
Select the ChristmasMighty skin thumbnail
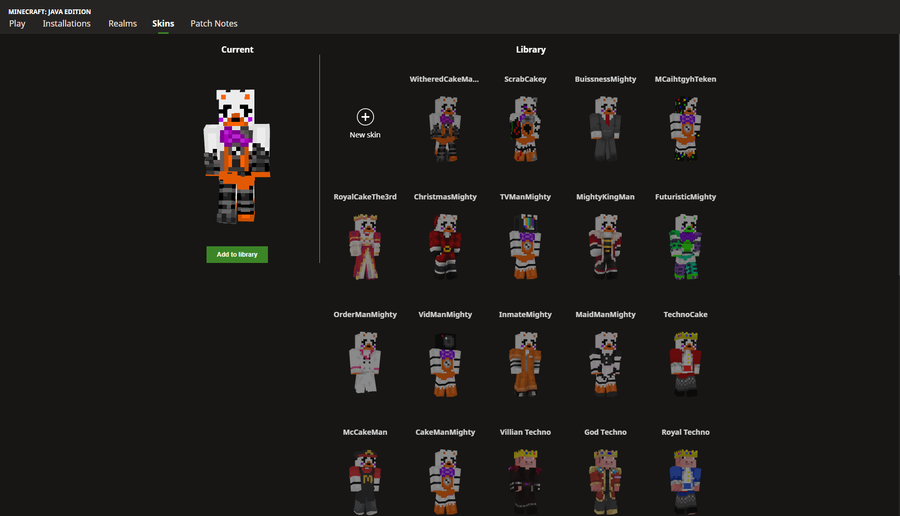pyautogui.click(x=445, y=247)
